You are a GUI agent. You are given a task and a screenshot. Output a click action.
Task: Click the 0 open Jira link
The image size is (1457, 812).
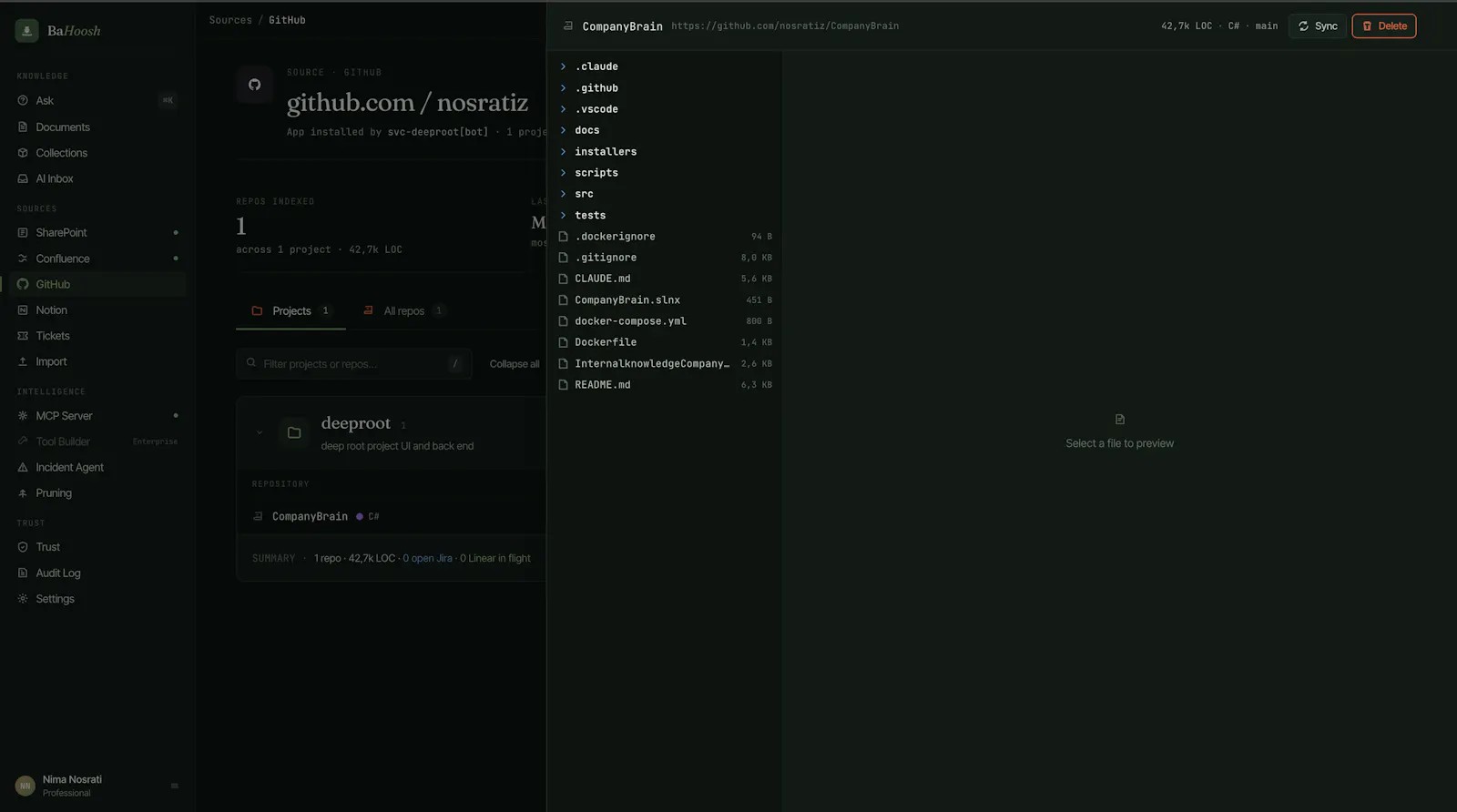point(427,559)
